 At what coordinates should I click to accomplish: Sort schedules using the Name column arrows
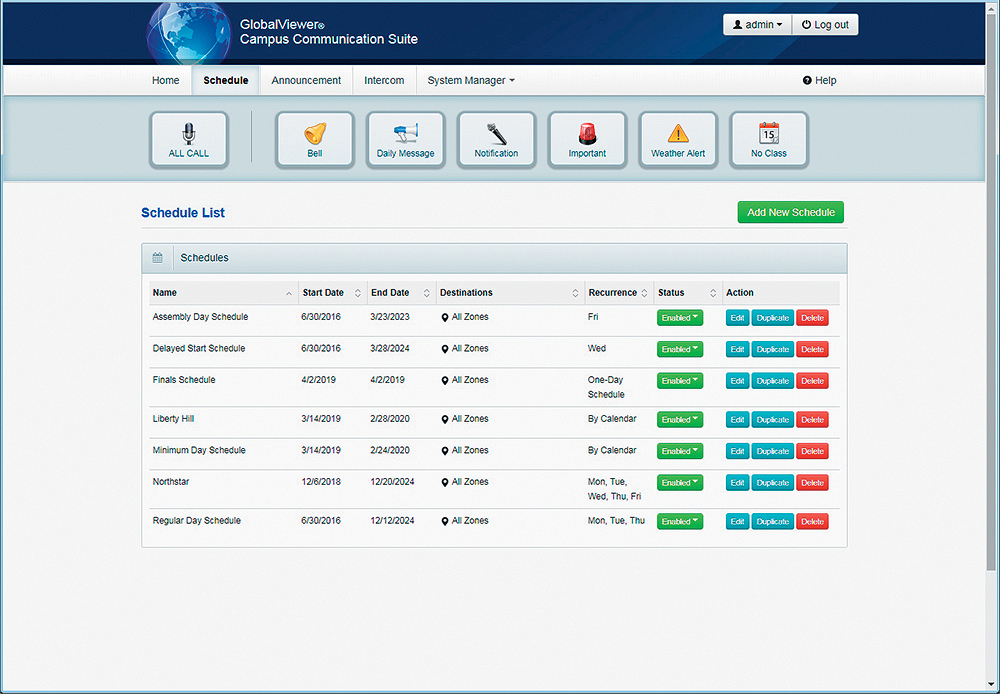coord(287,292)
